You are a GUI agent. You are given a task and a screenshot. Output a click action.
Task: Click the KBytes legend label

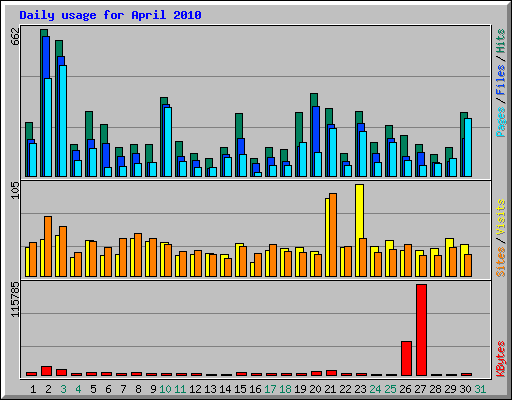coord(500,359)
